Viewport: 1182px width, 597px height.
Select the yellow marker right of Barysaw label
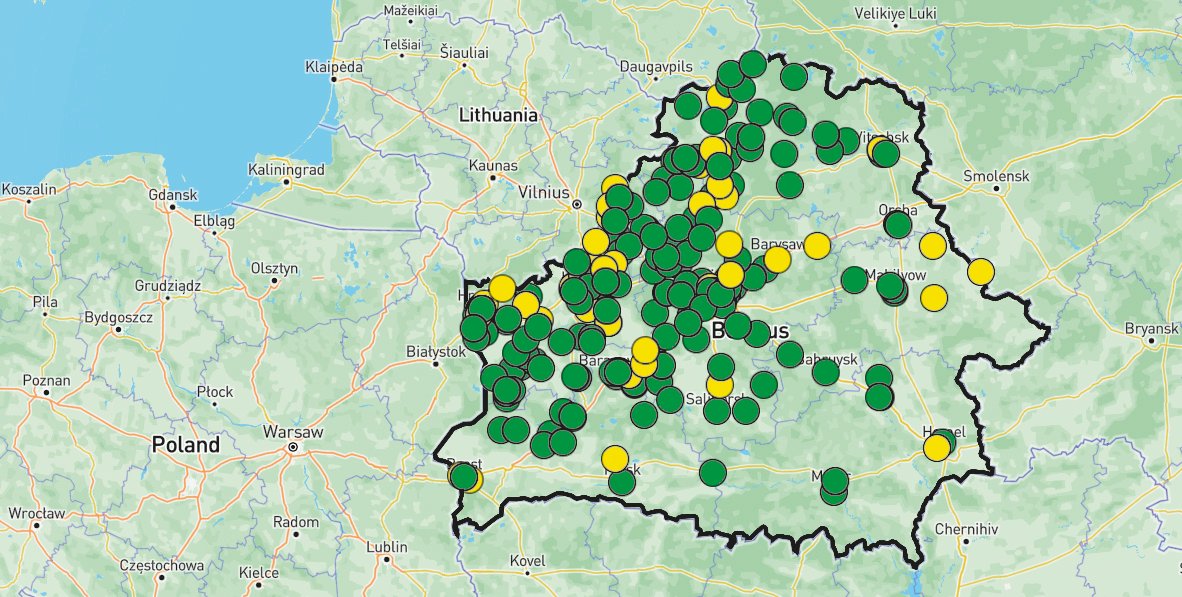(817, 246)
